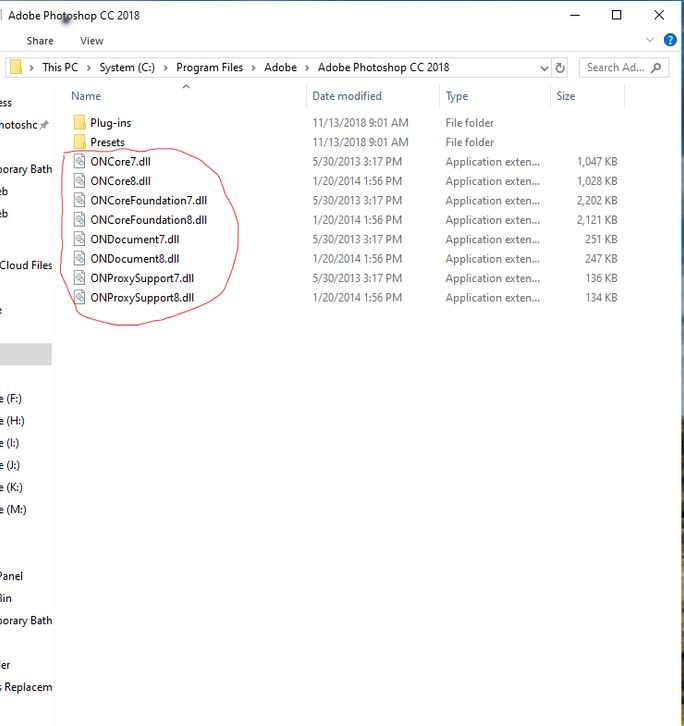The height and width of the screenshot is (726, 684).
Task: Click Adobe Photoshop CC 2018 breadcrumb
Action: tap(383, 68)
